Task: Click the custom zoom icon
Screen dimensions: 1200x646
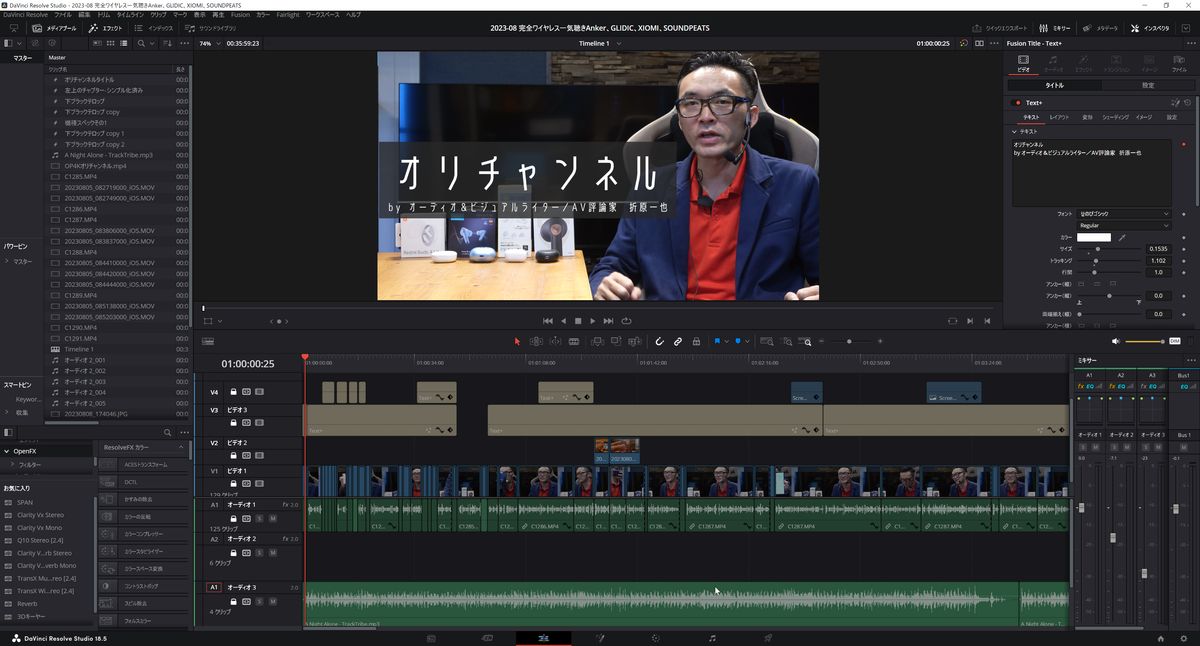Action: [806, 341]
